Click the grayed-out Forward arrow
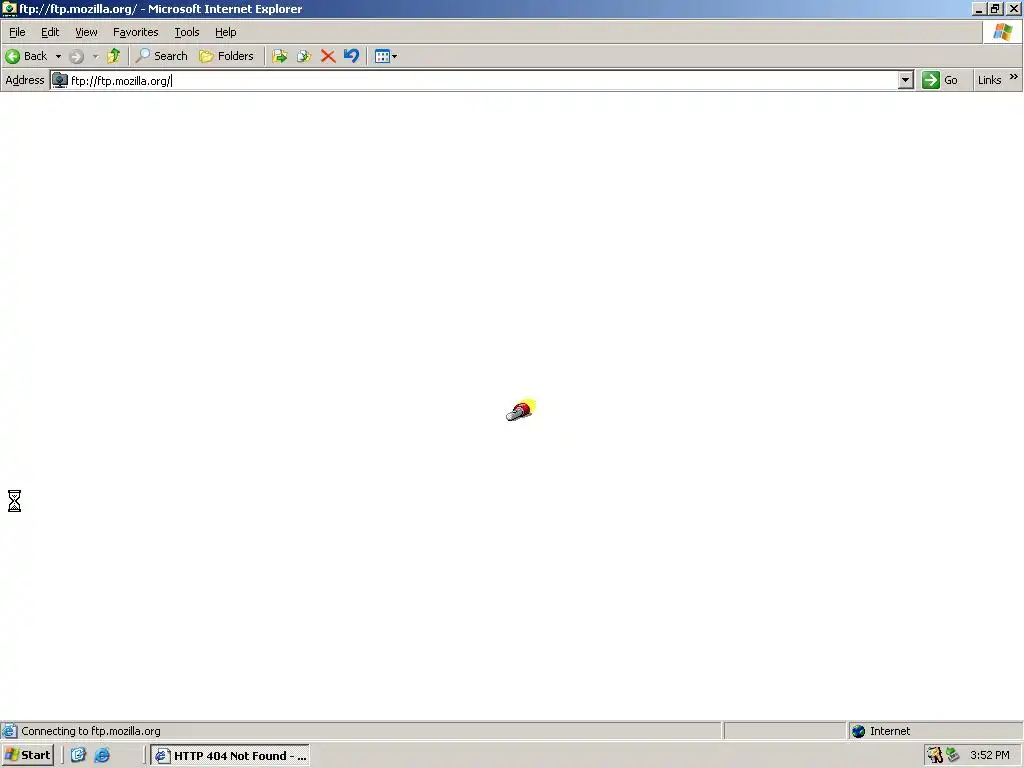This screenshot has width=1024, height=768. point(76,56)
